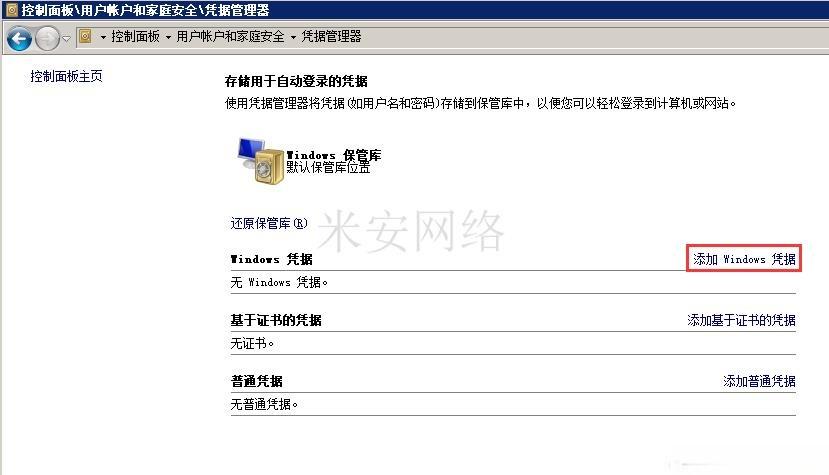The image size is (829, 475).
Task: Click the 普通凭据 section heading
Action: point(256,381)
